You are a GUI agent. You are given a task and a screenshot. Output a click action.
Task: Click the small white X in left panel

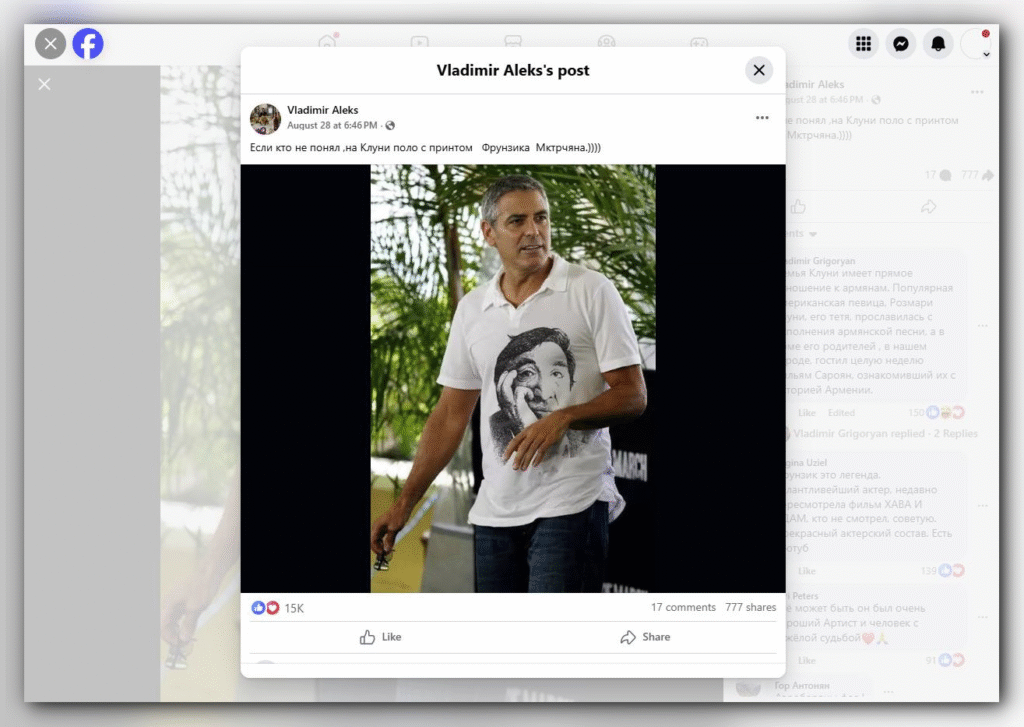44,84
